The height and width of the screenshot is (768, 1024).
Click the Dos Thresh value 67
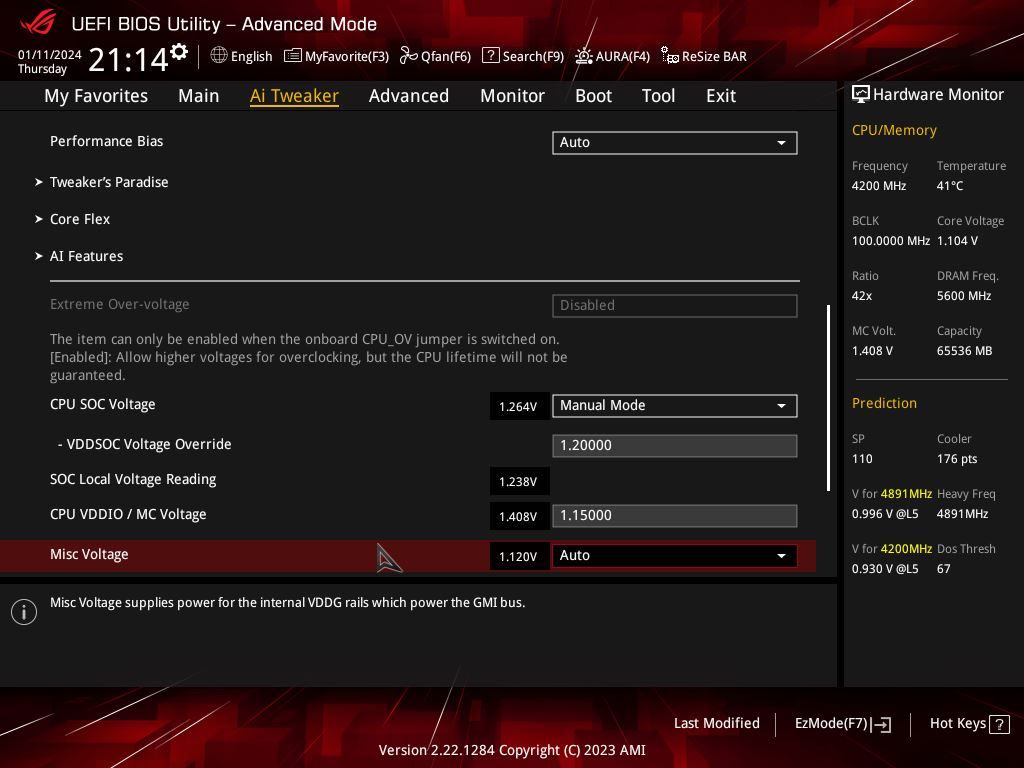coord(944,569)
